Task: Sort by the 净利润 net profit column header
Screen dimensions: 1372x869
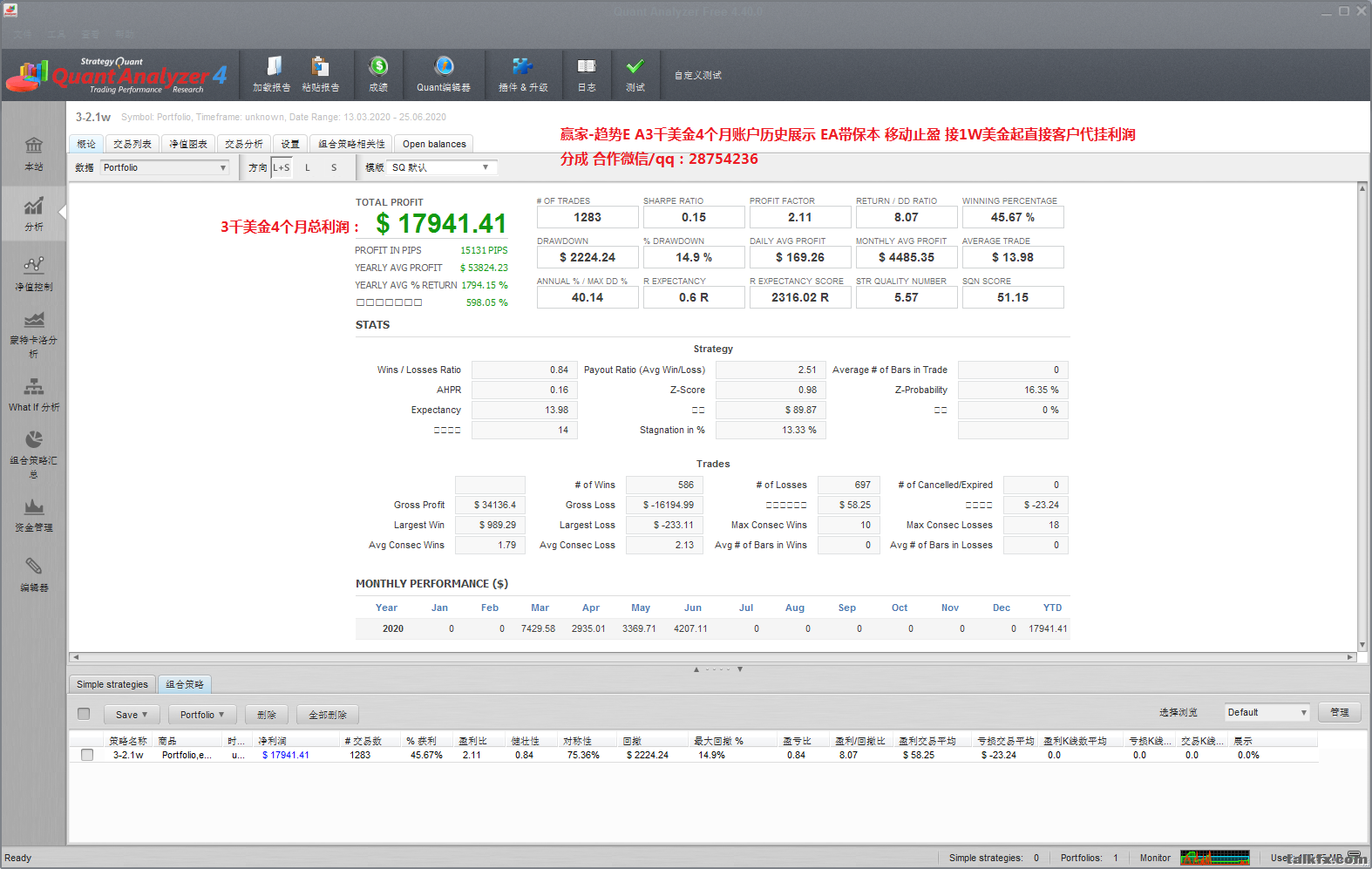Action: pos(296,741)
